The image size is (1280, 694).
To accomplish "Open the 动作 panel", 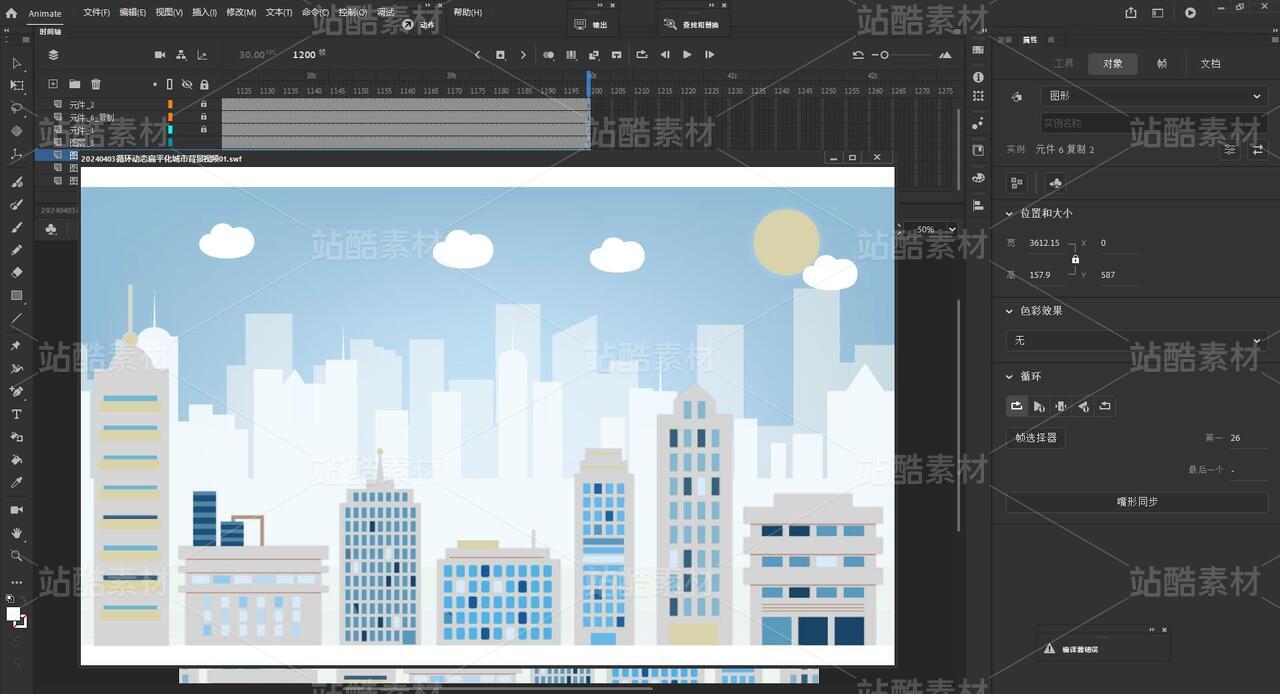I will click(x=419, y=25).
